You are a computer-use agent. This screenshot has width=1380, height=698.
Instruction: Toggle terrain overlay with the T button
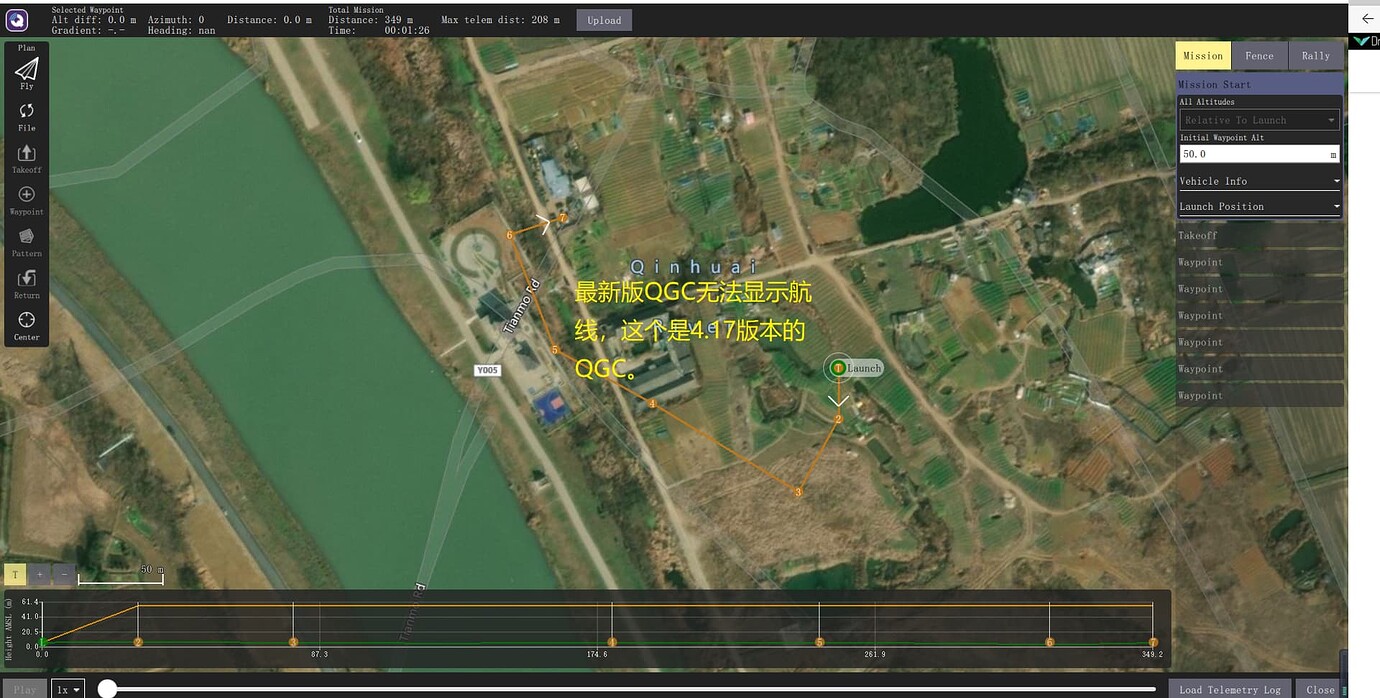(15, 574)
